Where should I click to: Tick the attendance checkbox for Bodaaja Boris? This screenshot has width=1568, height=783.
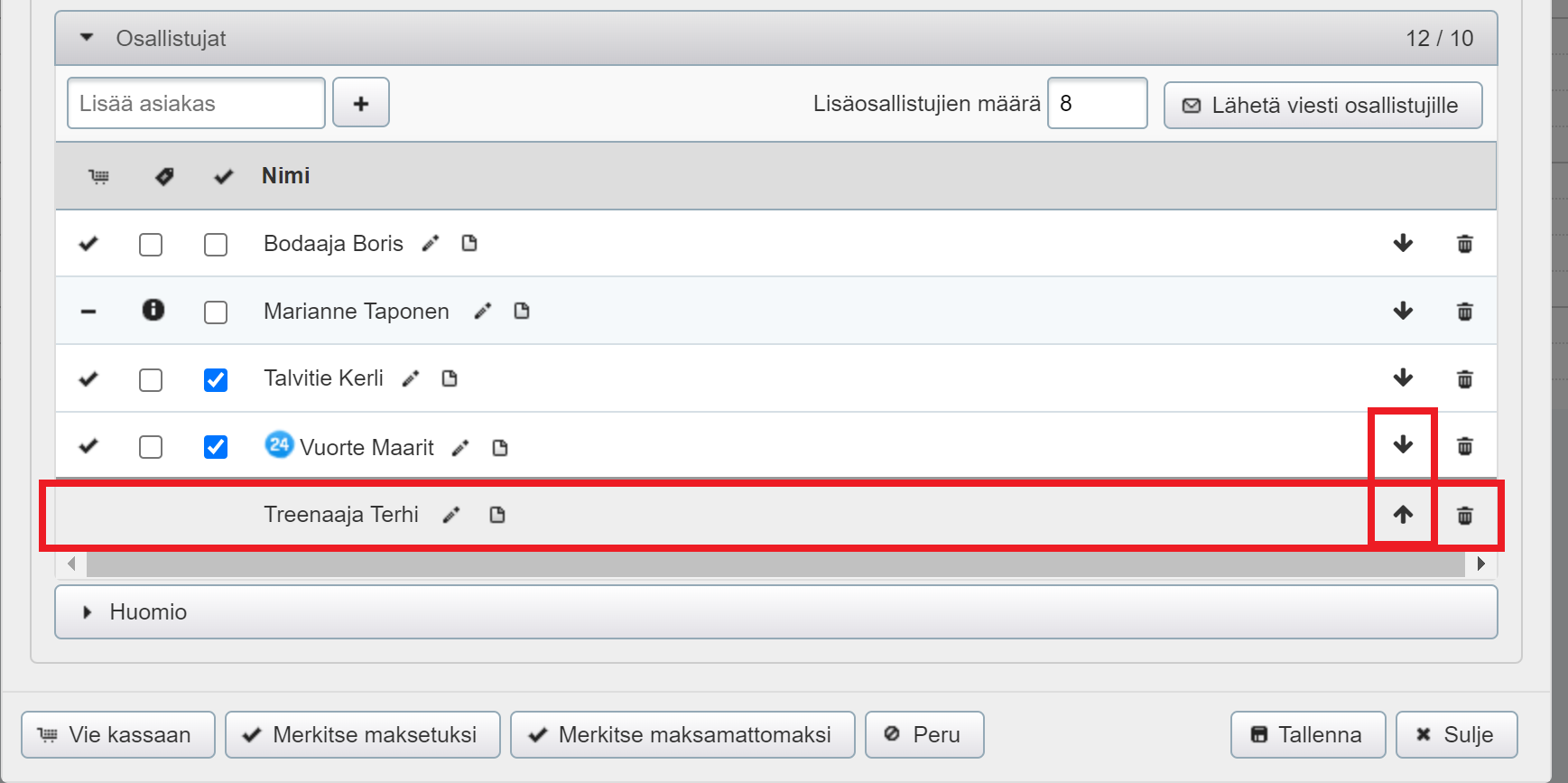(x=216, y=245)
